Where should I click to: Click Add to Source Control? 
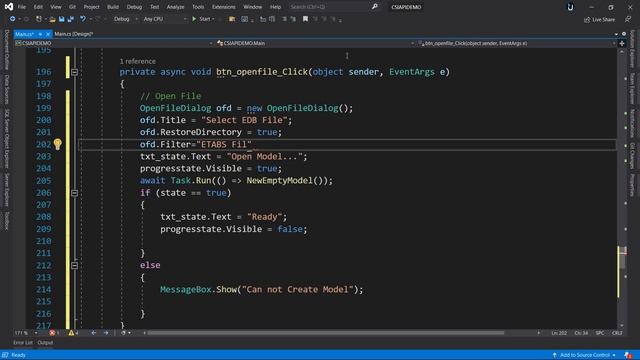point(584,355)
